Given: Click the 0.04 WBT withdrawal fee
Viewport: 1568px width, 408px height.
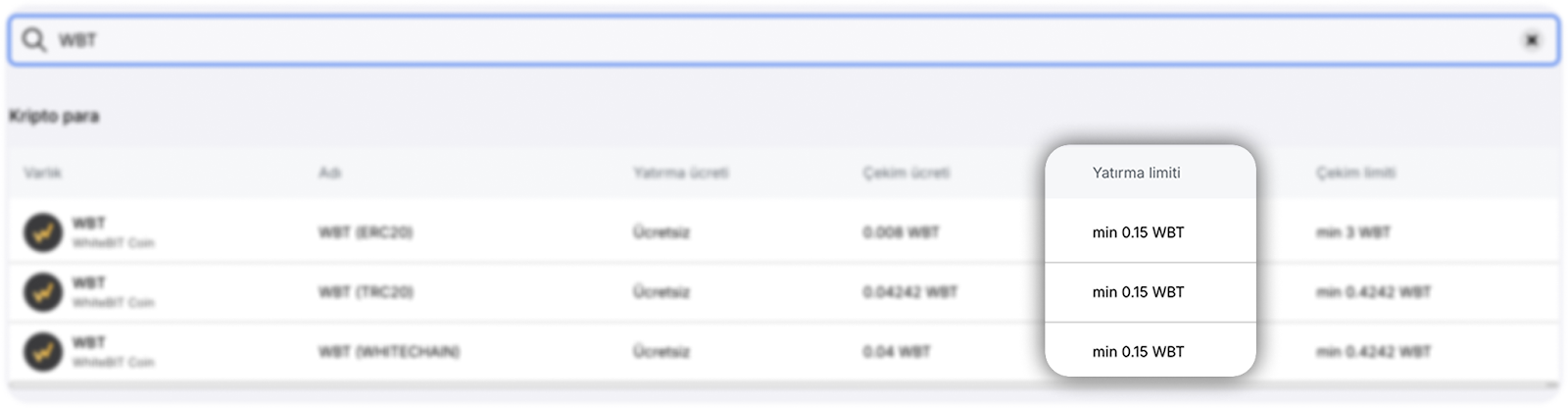Looking at the screenshot, I should 897,352.
